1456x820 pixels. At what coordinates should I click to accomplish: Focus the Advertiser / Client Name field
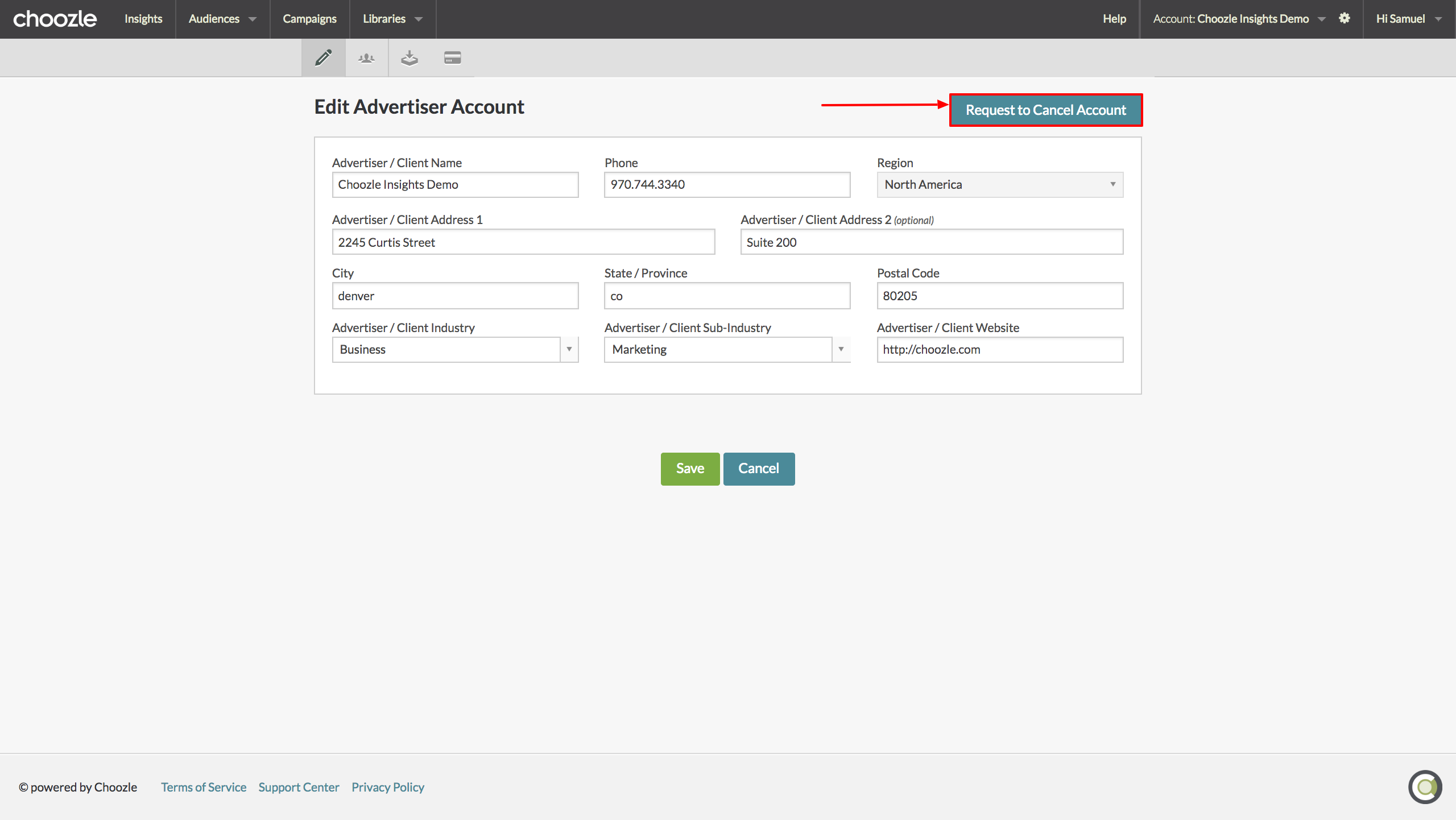455,185
